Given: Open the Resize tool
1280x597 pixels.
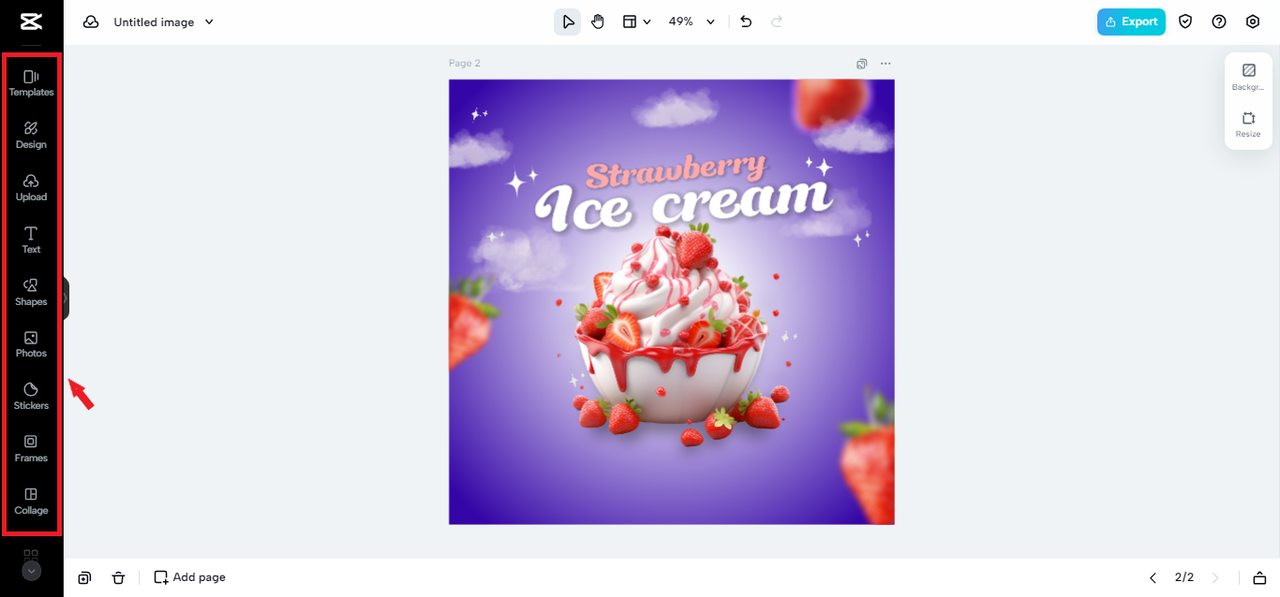Looking at the screenshot, I should 1248,124.
